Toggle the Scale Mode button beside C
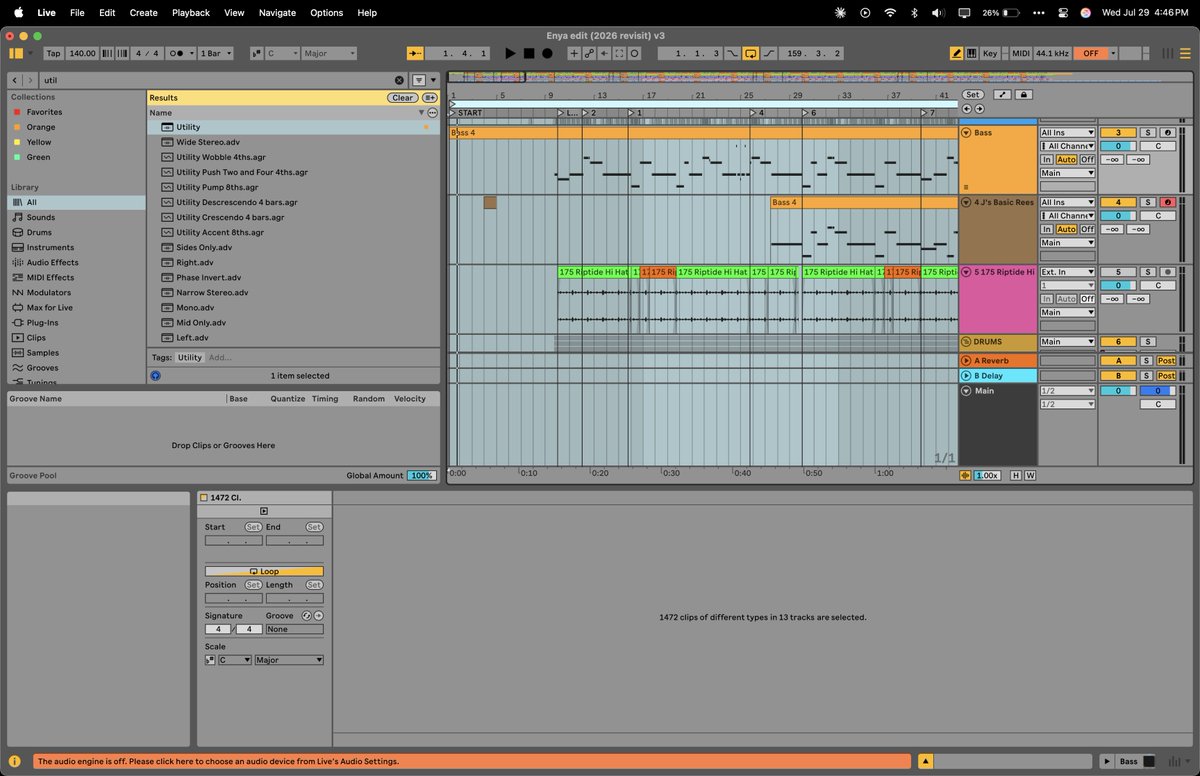Image resolution: width=1200 pixels, height=776 pixels. tap(257, 53)
